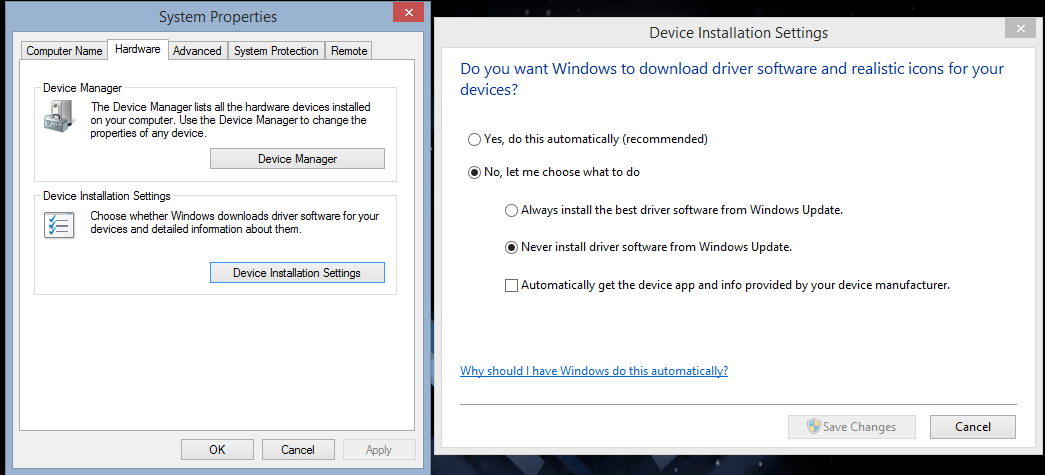1045x475 pixels.
Task: Click the Device Installation Settings button
Action: 297,272
